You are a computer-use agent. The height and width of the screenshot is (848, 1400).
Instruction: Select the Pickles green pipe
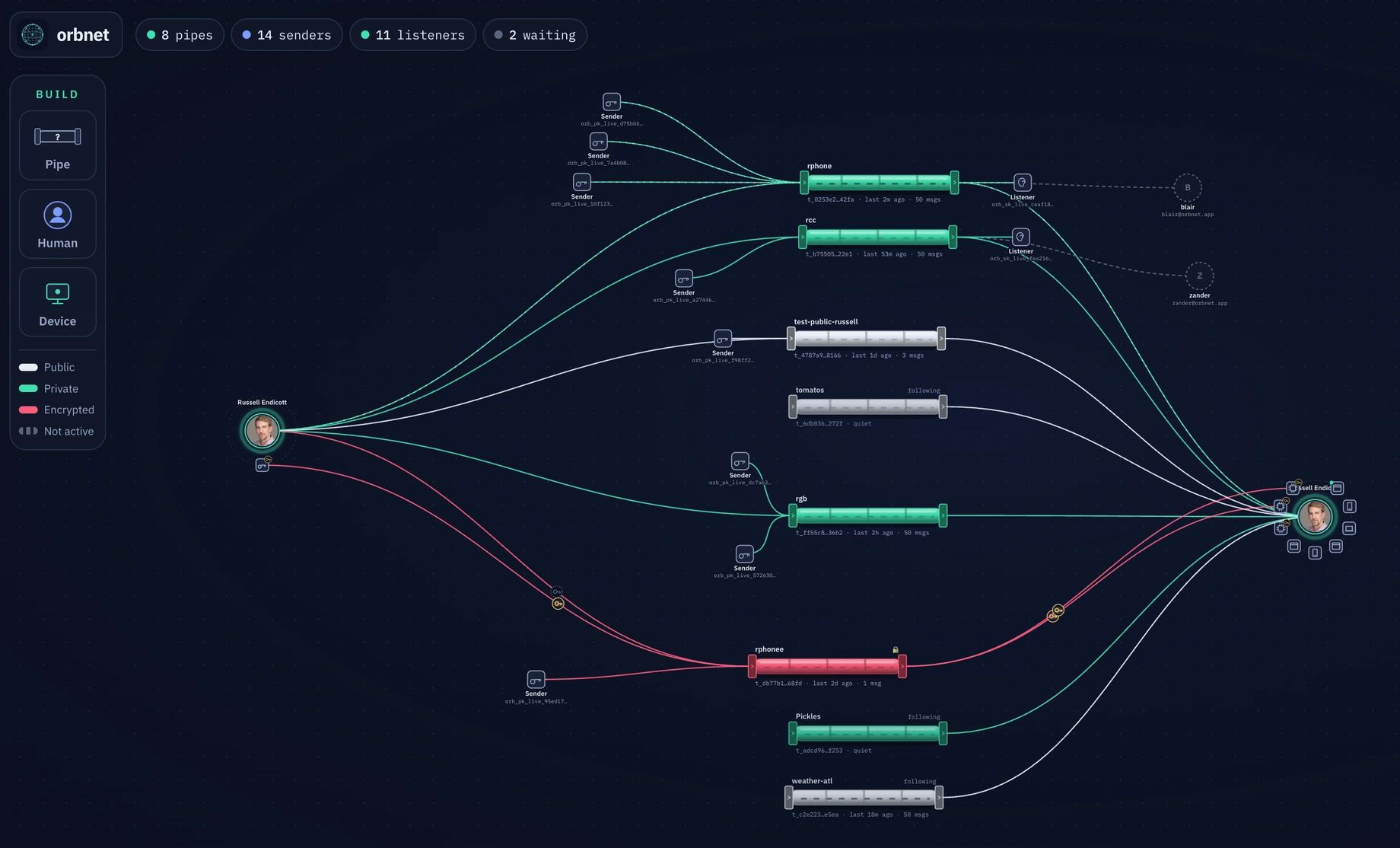(868, 733)
